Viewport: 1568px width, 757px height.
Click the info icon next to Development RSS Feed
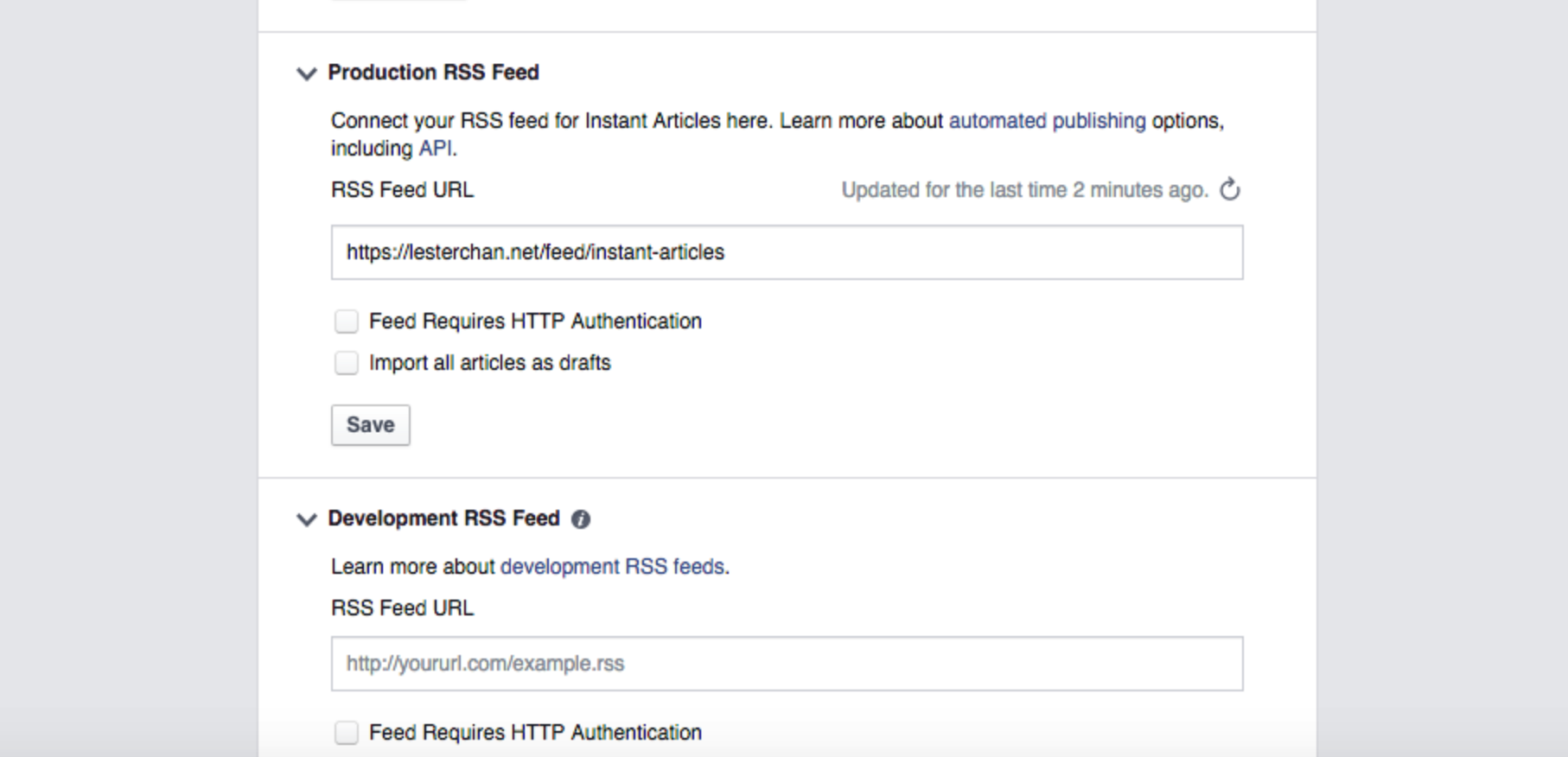581,519
